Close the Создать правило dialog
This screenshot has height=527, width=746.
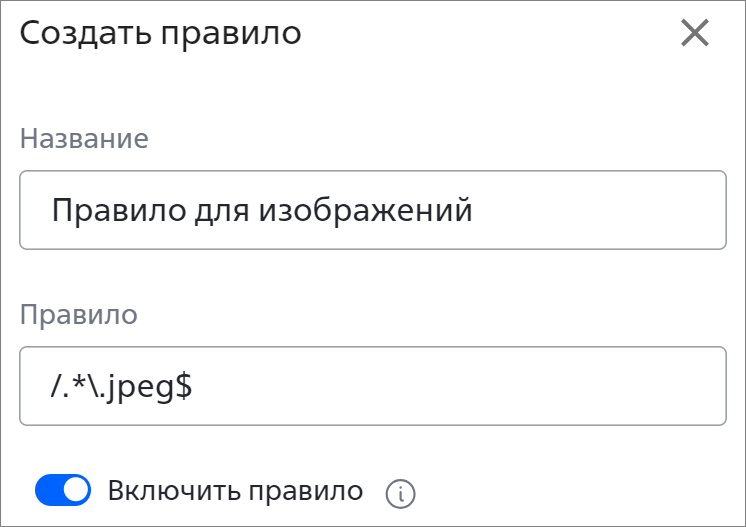tap(695, 33)
